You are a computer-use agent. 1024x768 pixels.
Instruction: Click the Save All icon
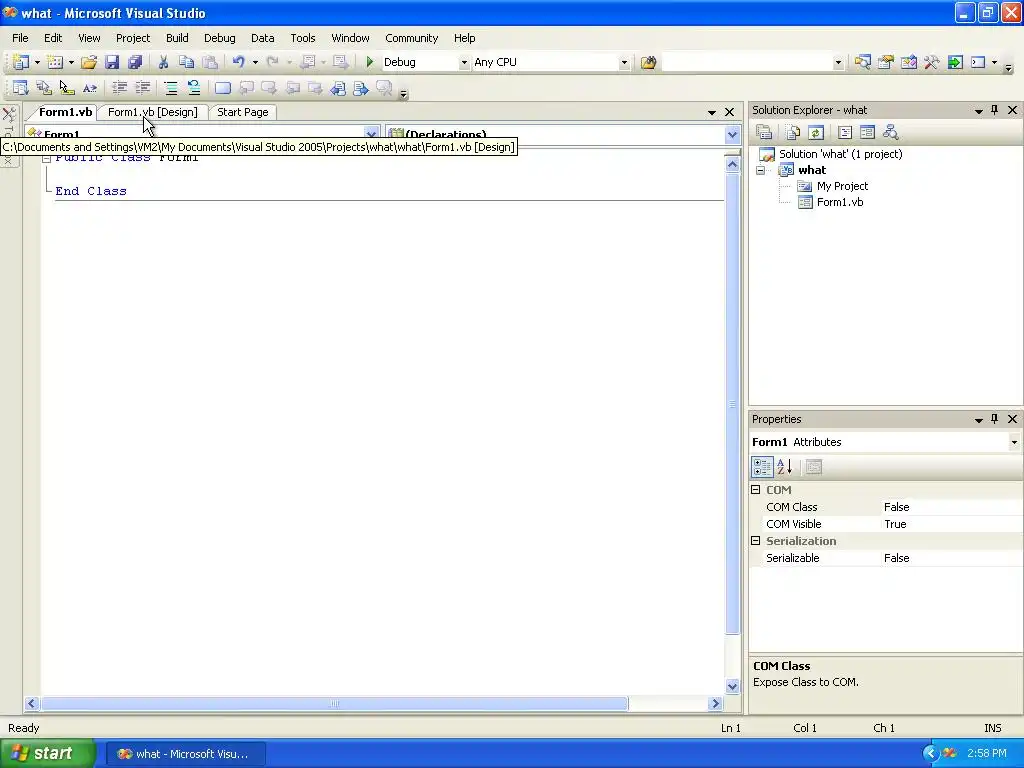(x=135, y=62)
